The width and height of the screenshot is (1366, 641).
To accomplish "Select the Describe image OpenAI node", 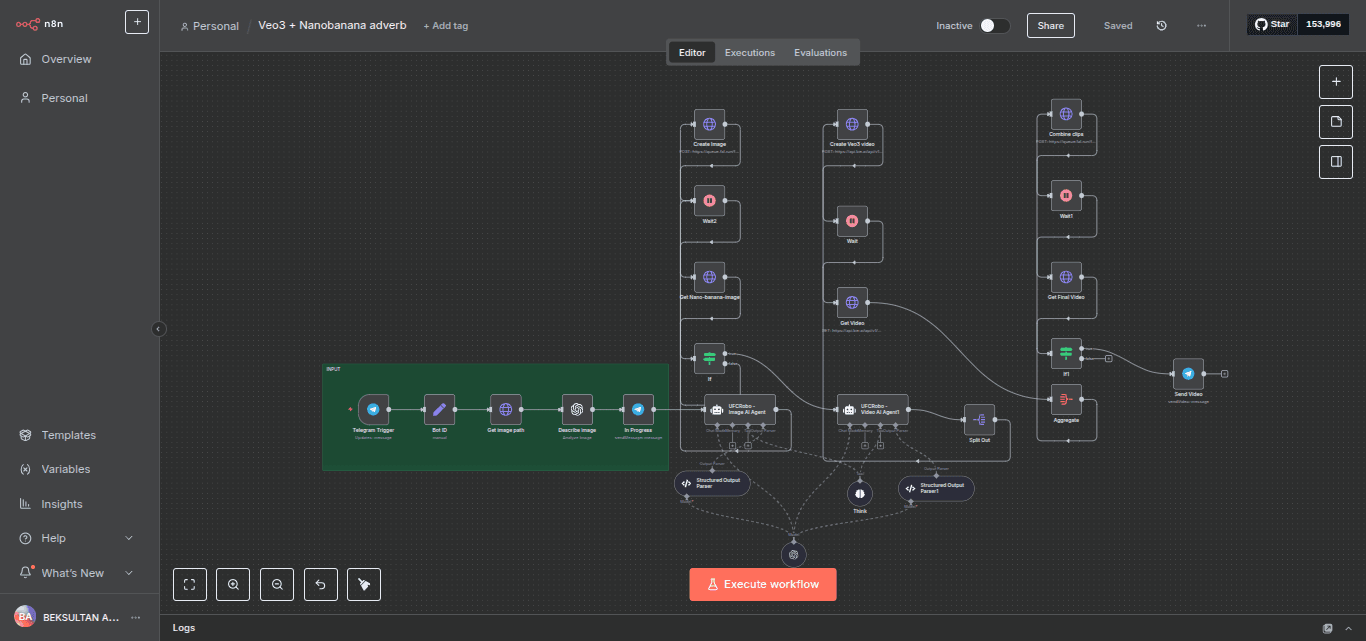I will (x=576, y=409).
